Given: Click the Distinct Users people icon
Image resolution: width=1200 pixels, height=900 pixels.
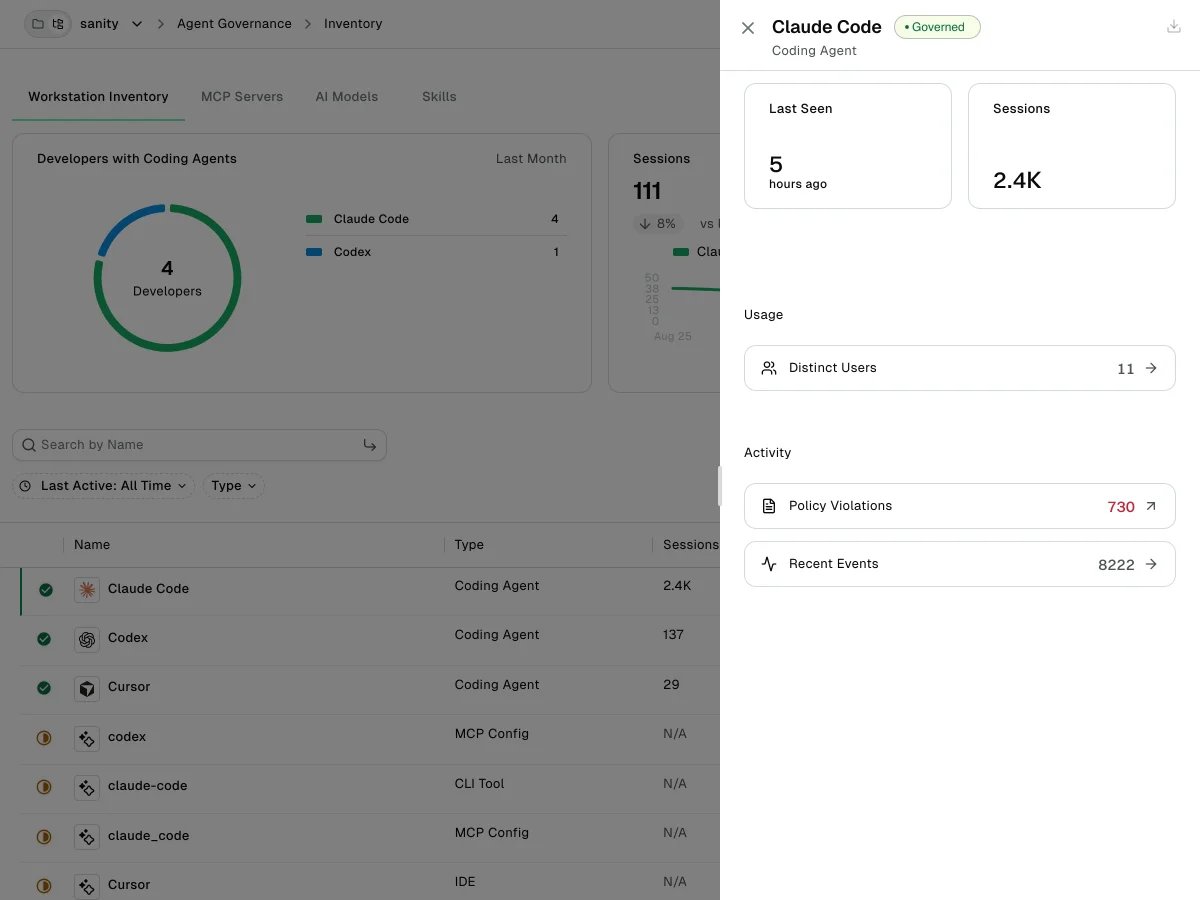Looking at the screenshot, I should pyautogui.click(x=769, y=368).
